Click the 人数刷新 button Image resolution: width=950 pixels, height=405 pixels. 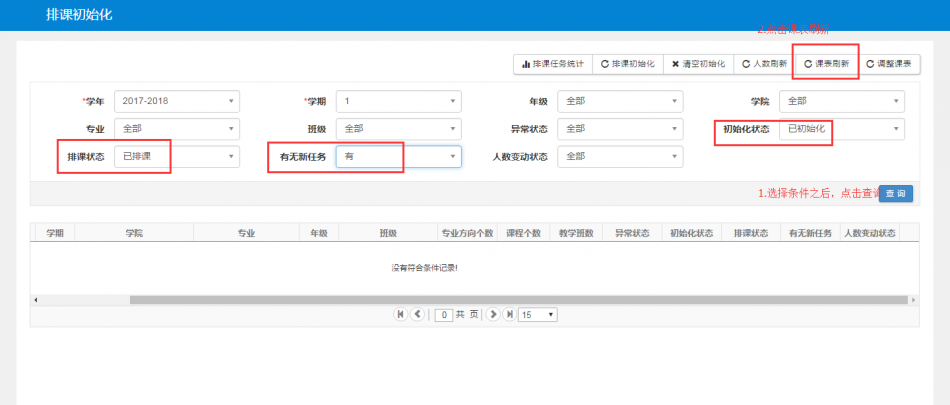(764, 64)
